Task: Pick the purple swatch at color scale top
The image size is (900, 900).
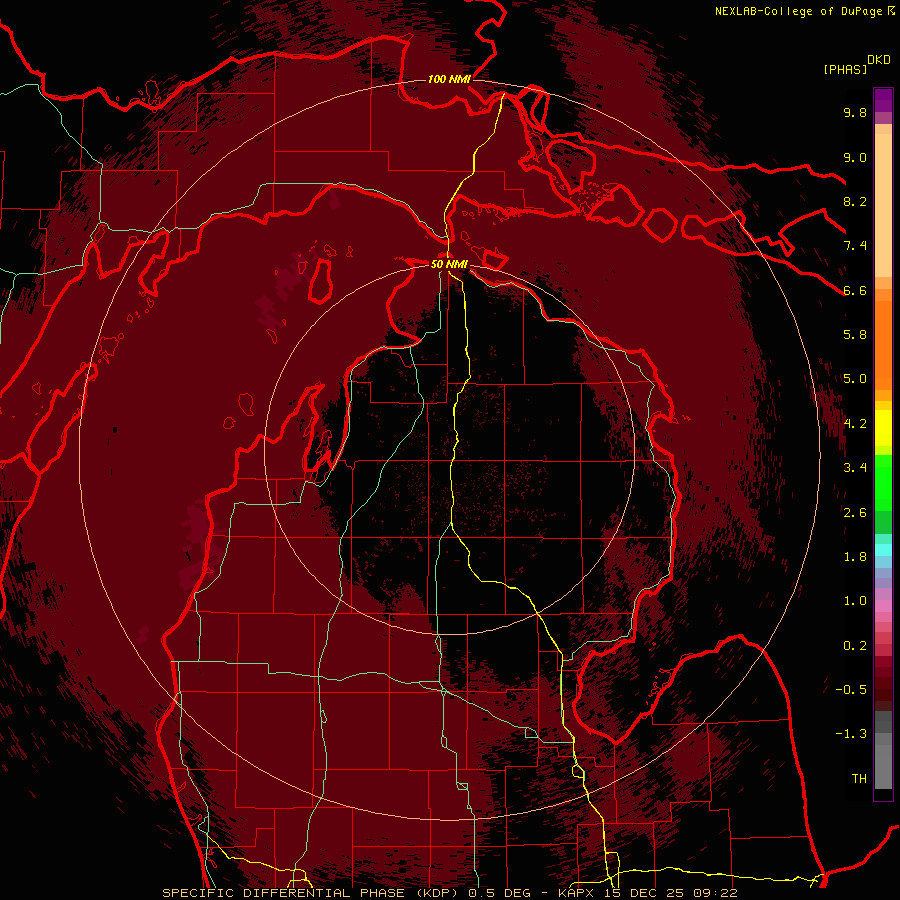Action: point(883,100)
